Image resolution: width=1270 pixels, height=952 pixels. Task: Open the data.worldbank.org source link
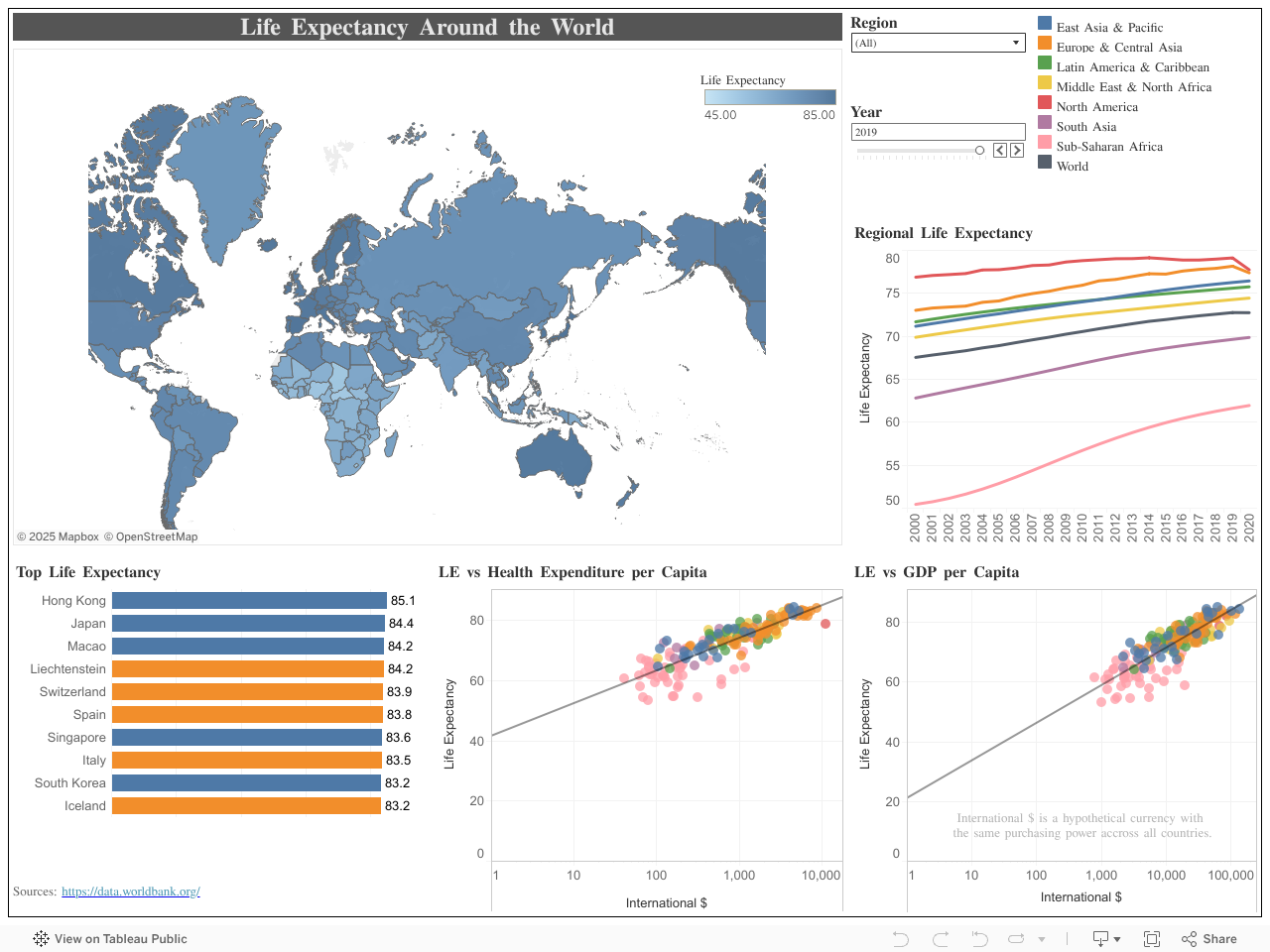(131, 892)
